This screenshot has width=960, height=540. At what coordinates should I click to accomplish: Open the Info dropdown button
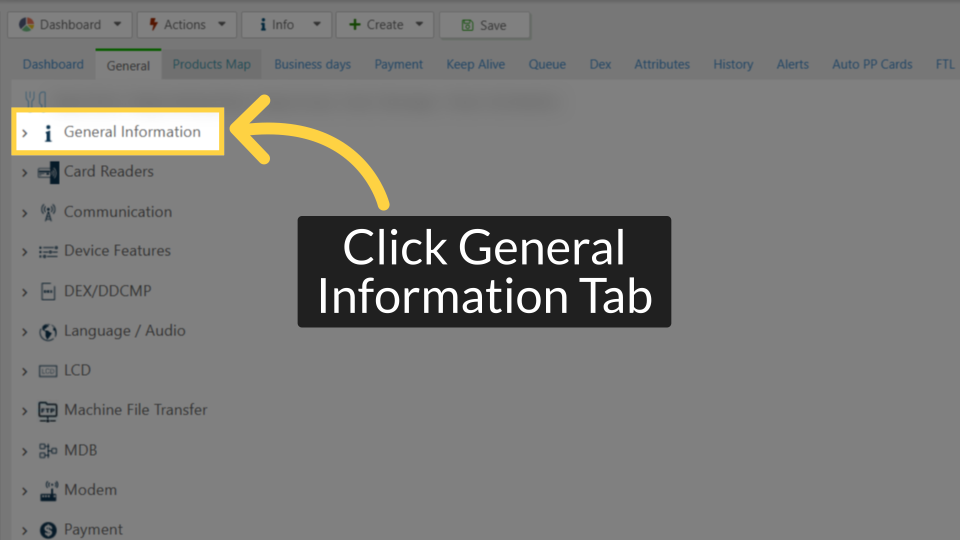click(x=286, y=25)
